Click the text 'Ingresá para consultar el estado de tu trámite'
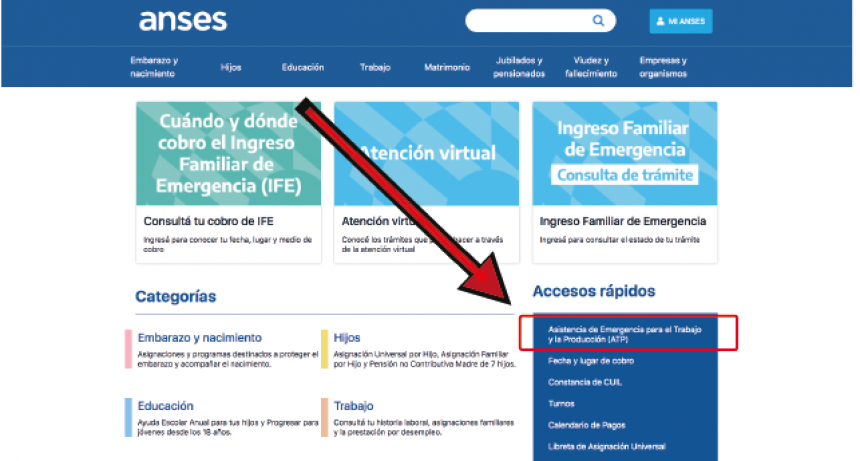 point(619,240)
